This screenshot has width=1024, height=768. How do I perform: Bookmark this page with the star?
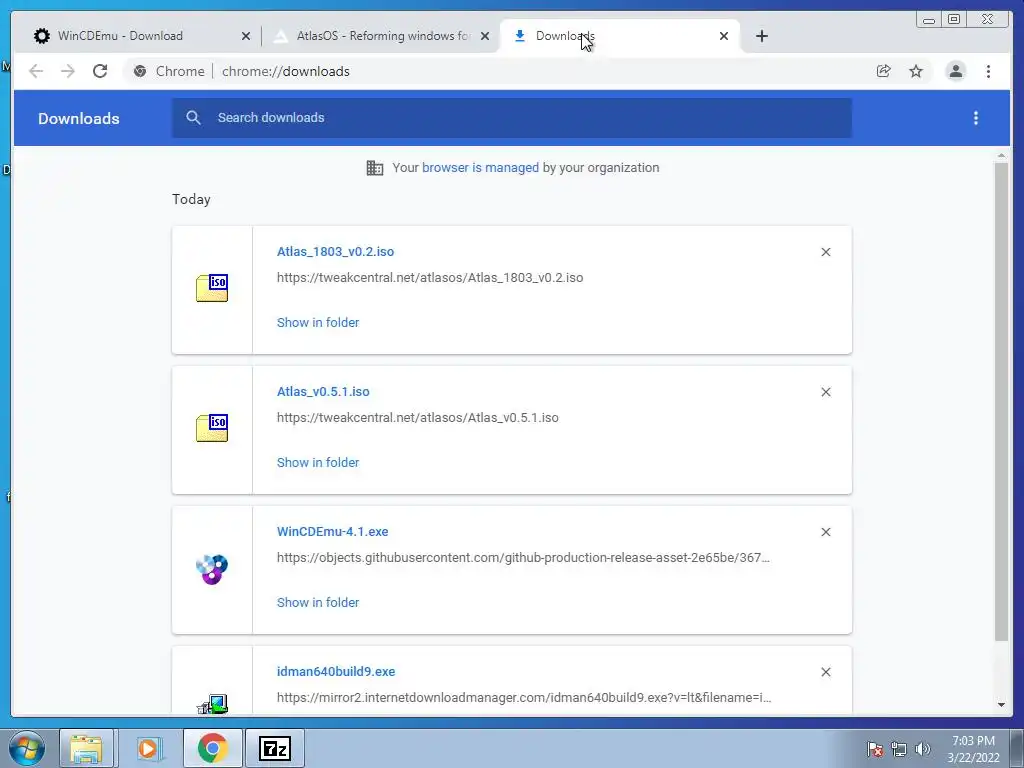click(916, 71)
